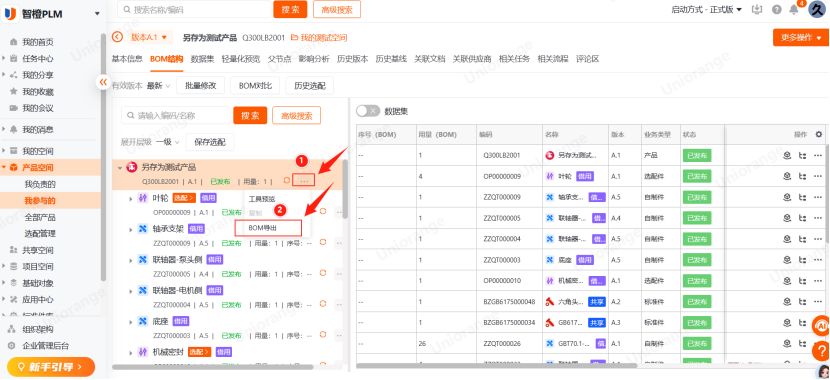Click layers icon in OP00000009 table row
Image resolution: width=830 pixels, height=380 pixels.
point(788,176)
